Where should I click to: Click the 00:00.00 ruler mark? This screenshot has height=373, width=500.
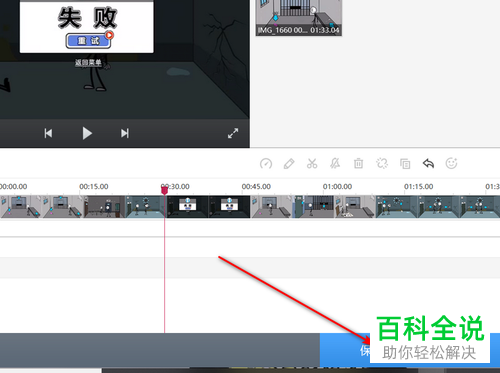click(13, 187)
